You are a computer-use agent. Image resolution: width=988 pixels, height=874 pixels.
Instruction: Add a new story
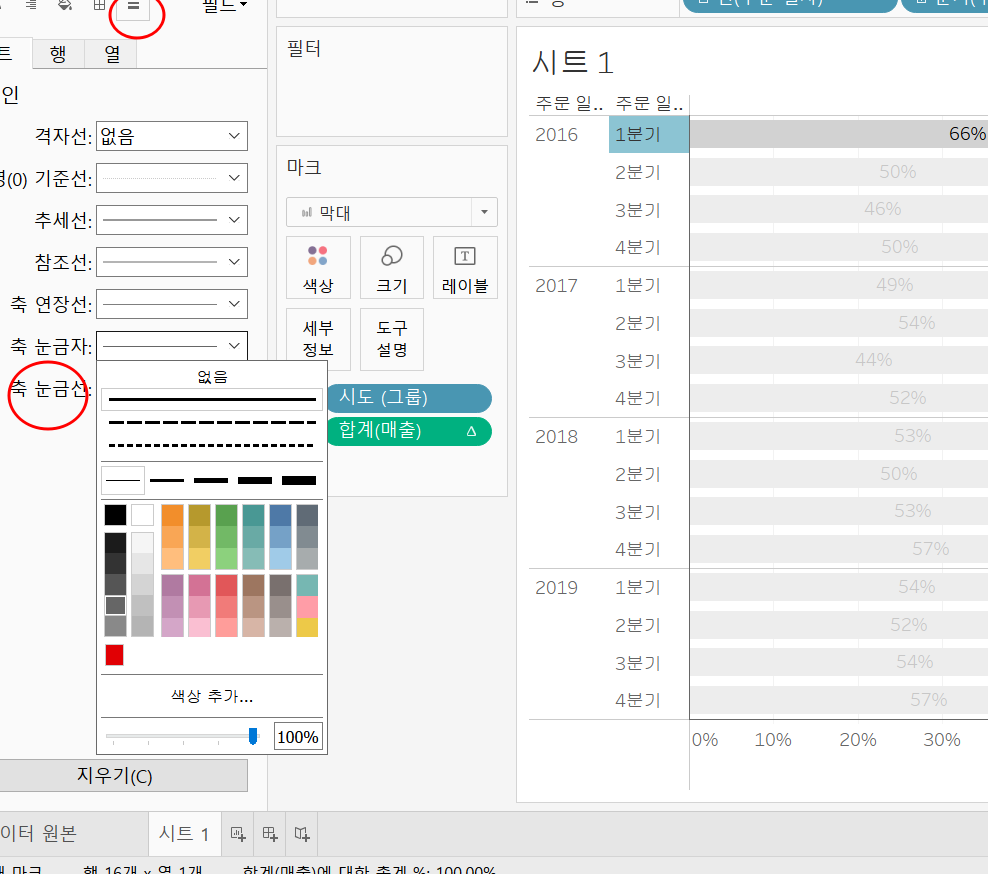coord(302,834)
